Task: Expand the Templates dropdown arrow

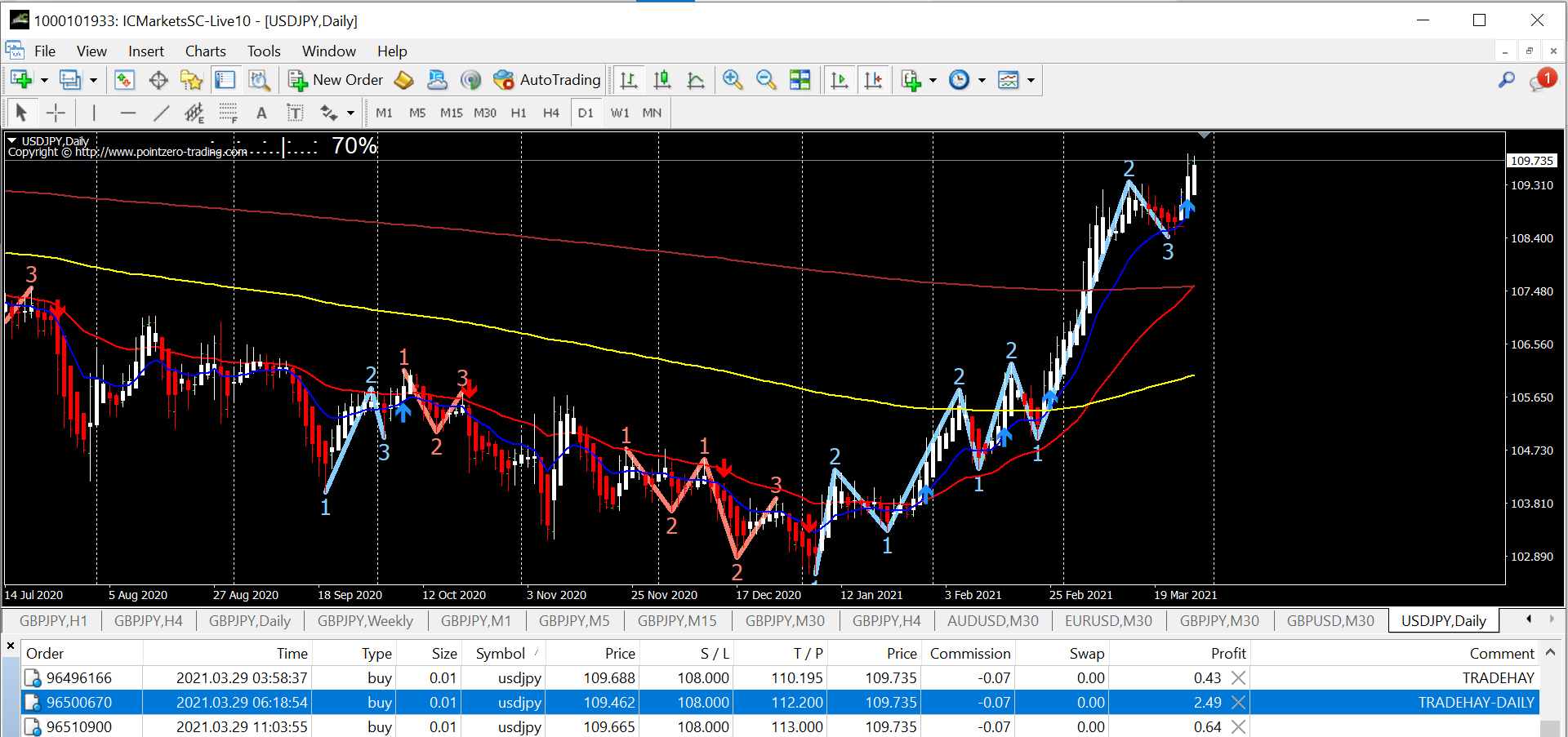Action: point(1031,80)
